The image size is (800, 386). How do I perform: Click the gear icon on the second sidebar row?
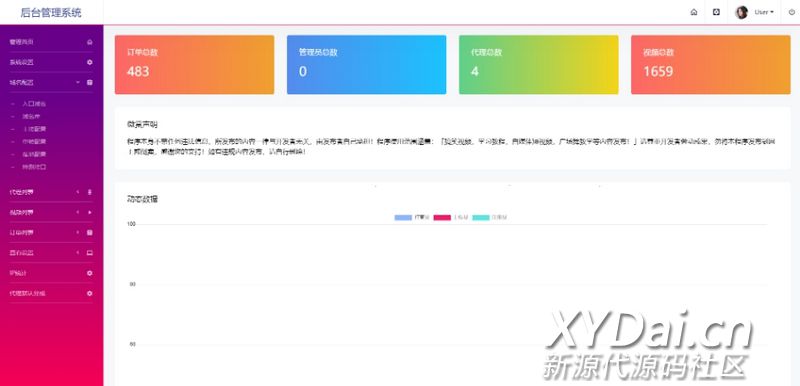click(x=90, y=62)
